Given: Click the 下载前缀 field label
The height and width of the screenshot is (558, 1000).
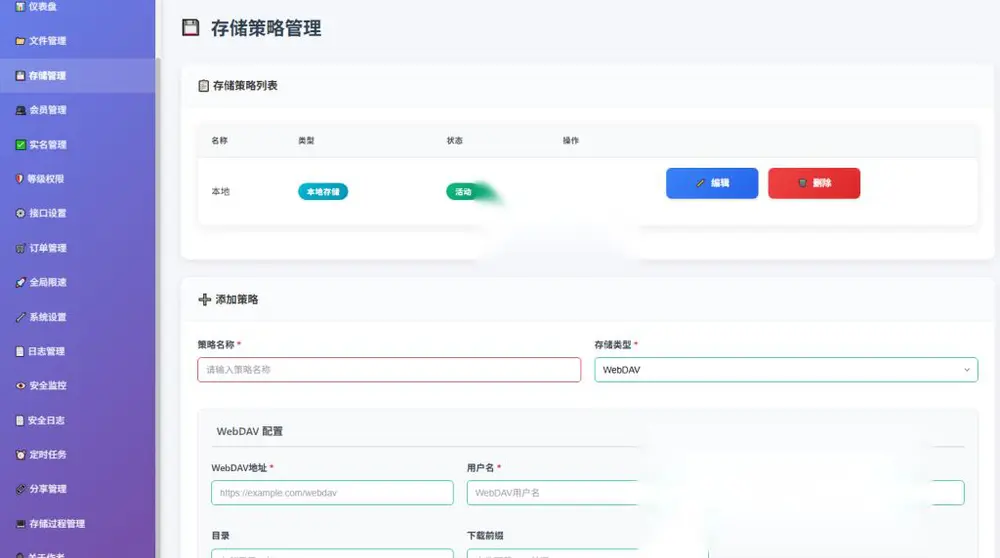Looking at the screenshot, I should (x=485, y=536).
